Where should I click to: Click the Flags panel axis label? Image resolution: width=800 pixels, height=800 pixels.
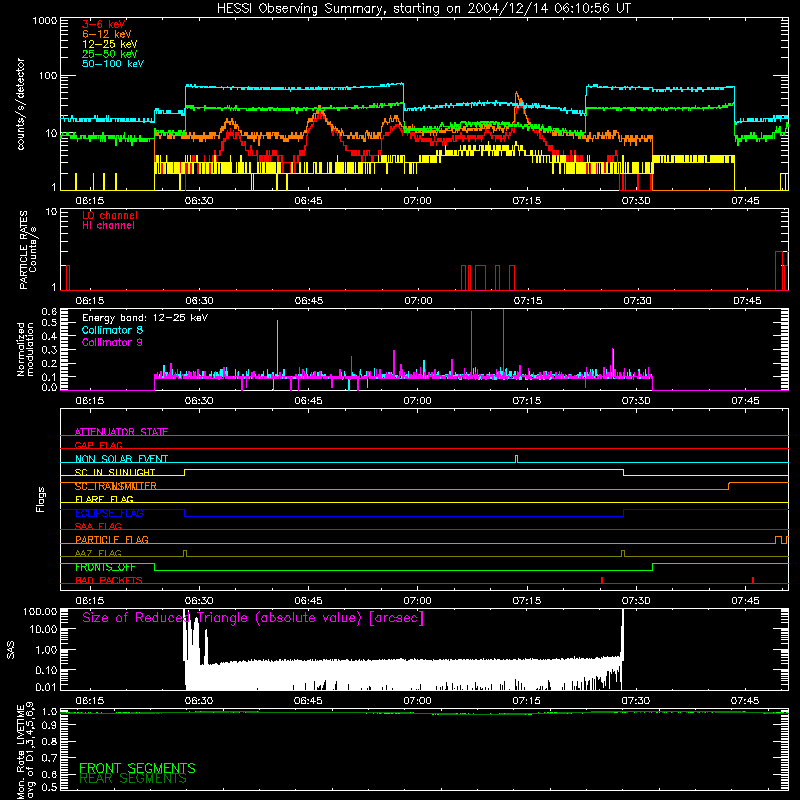pos(41,499)
